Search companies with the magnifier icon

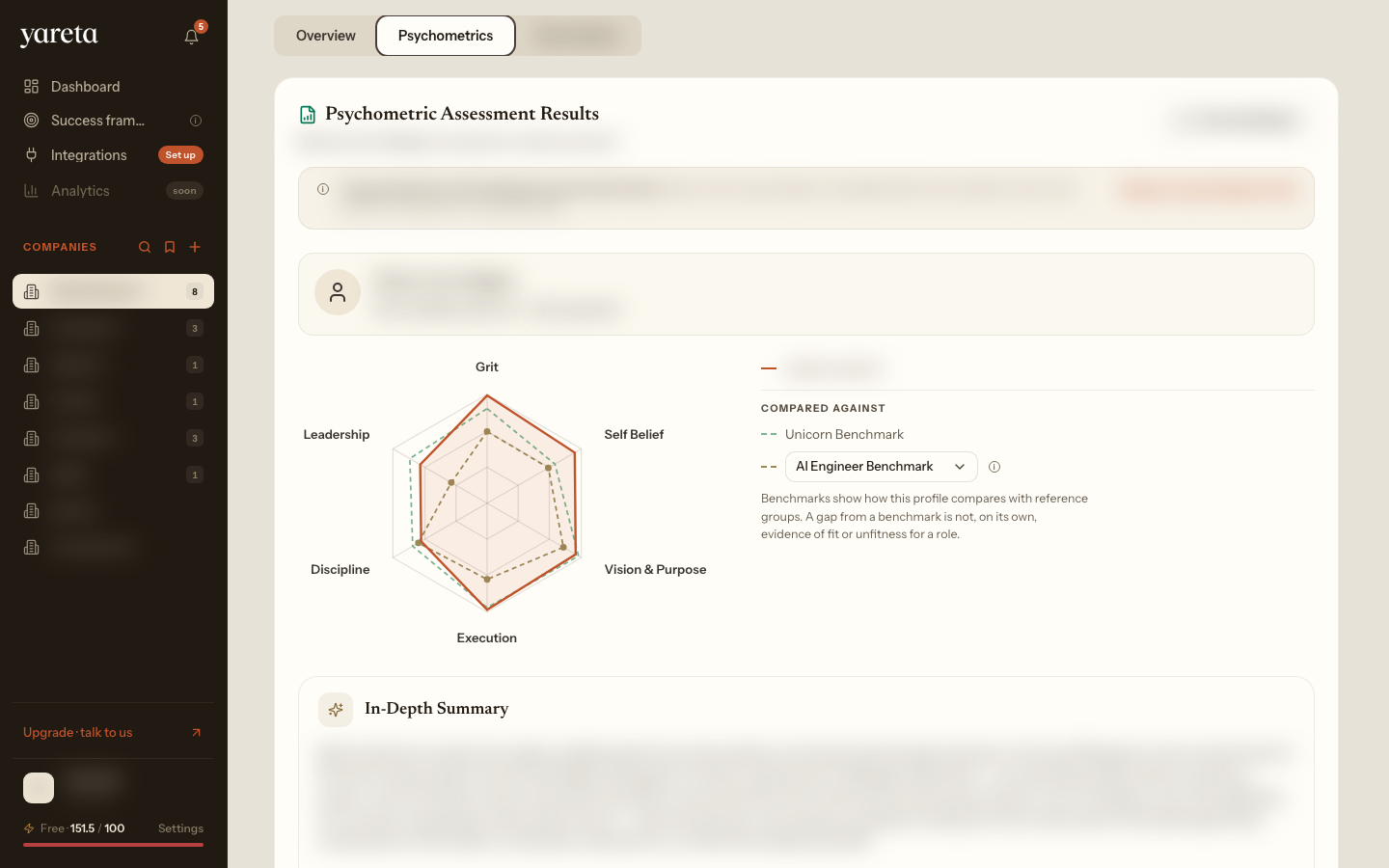145,247
